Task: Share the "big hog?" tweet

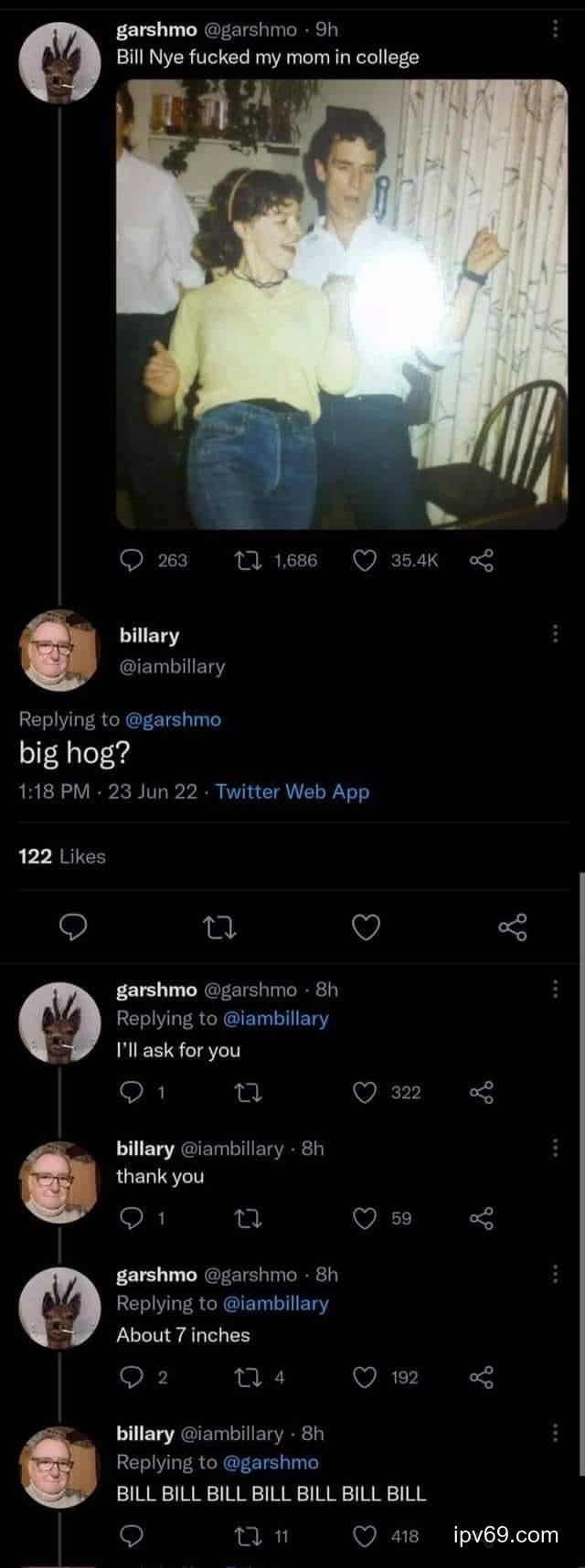Action: click(513, 928)
